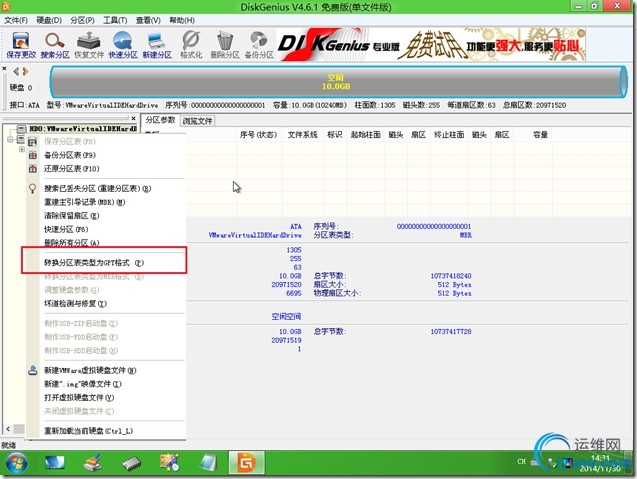This screenshot has width=637, height=479.
Task: Click the picture tool taskbar icon
Action: [x=169, y=463]
